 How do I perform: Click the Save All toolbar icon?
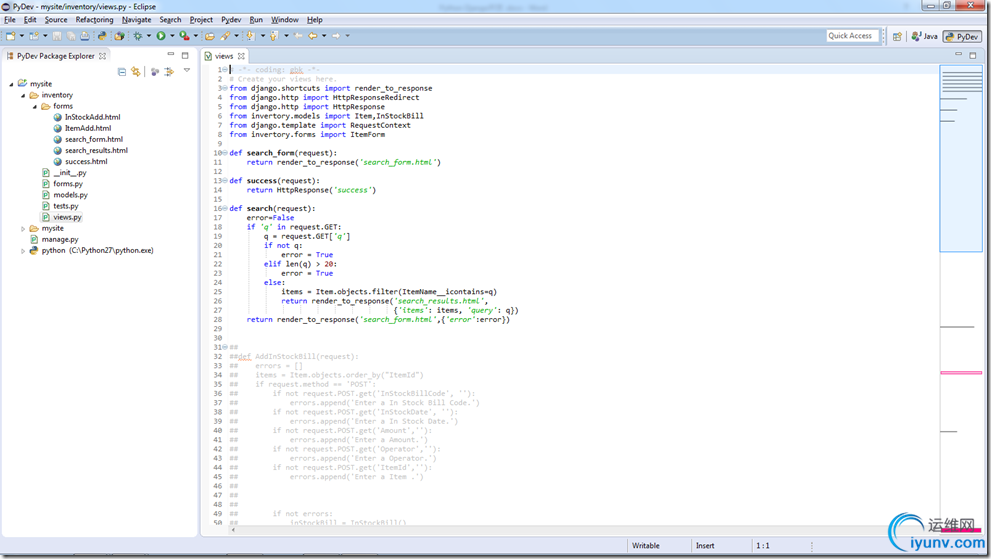(71, 36)
